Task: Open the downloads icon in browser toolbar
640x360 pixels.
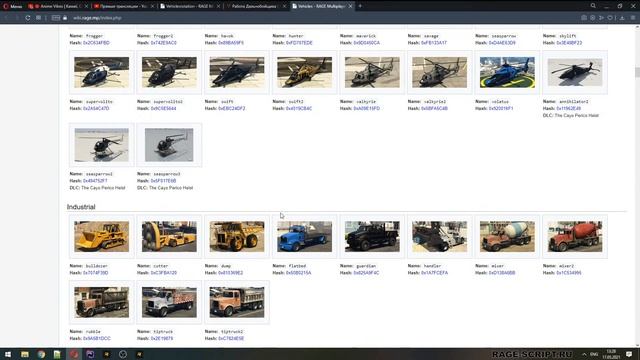Action: pyautogui.click(x=622, y=18)
